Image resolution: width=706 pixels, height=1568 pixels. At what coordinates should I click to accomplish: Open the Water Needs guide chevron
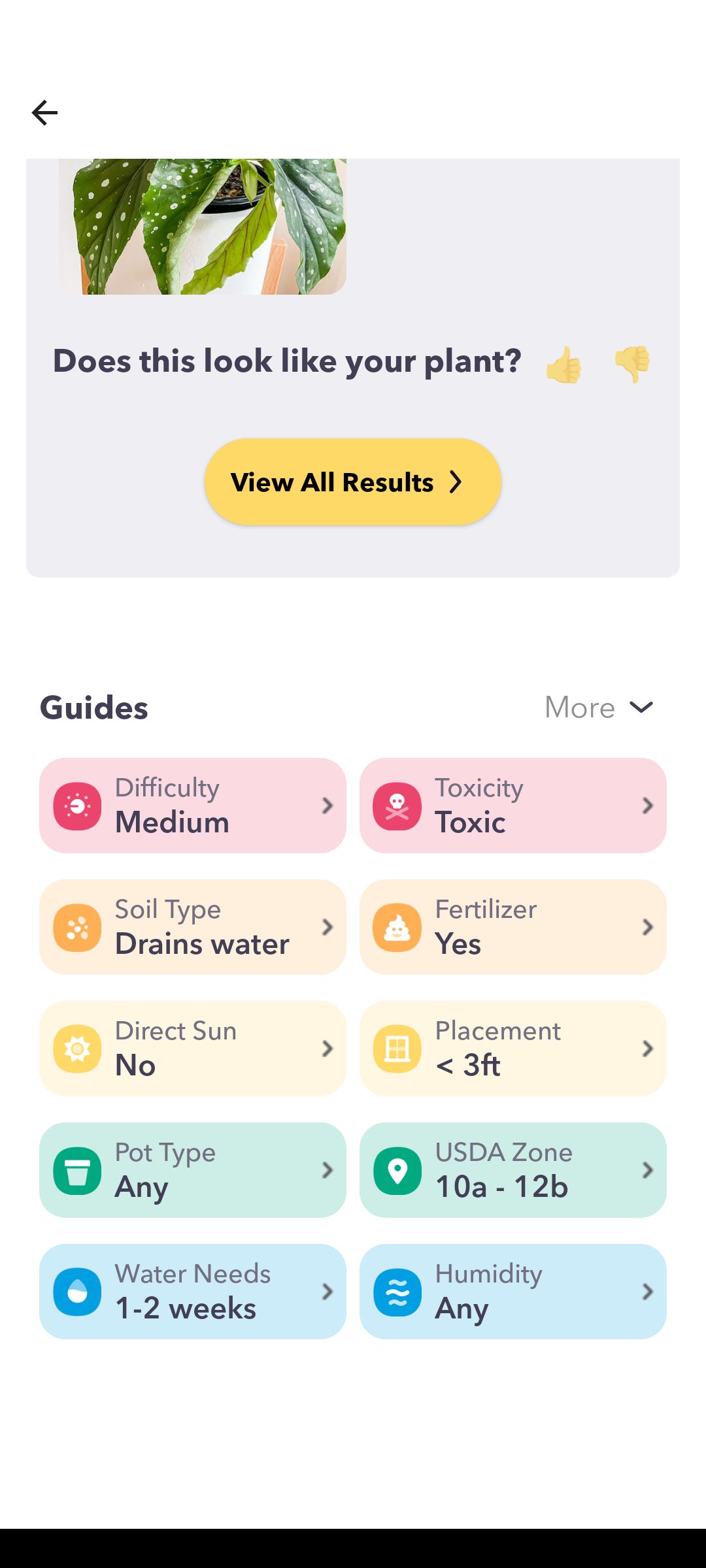(x=328, y=1292)
